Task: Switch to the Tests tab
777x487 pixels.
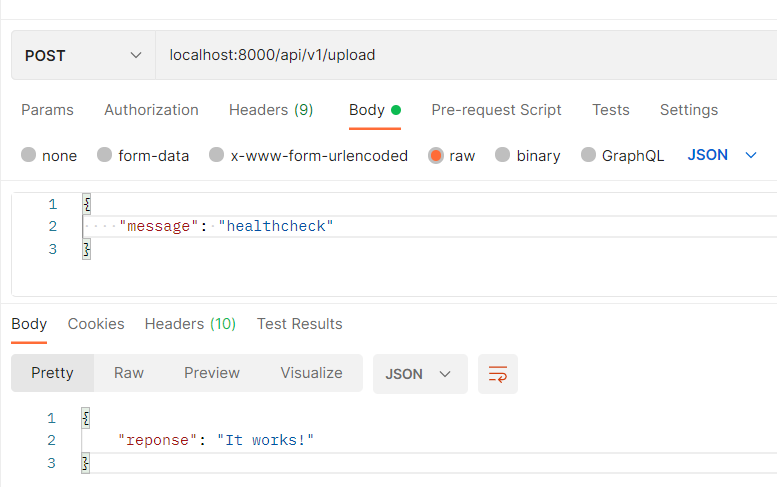Action: click(610, 109)
